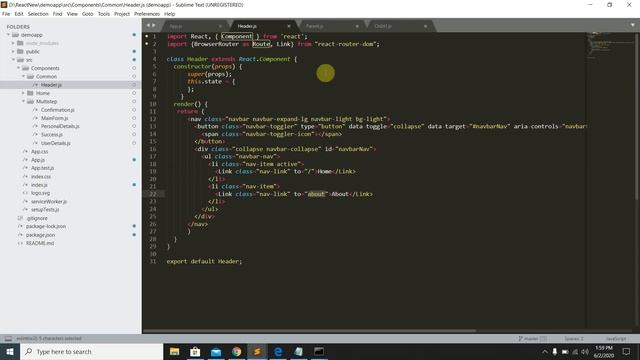Expand the public folder
Screen dimensions: 640x360
coord(13,51)
